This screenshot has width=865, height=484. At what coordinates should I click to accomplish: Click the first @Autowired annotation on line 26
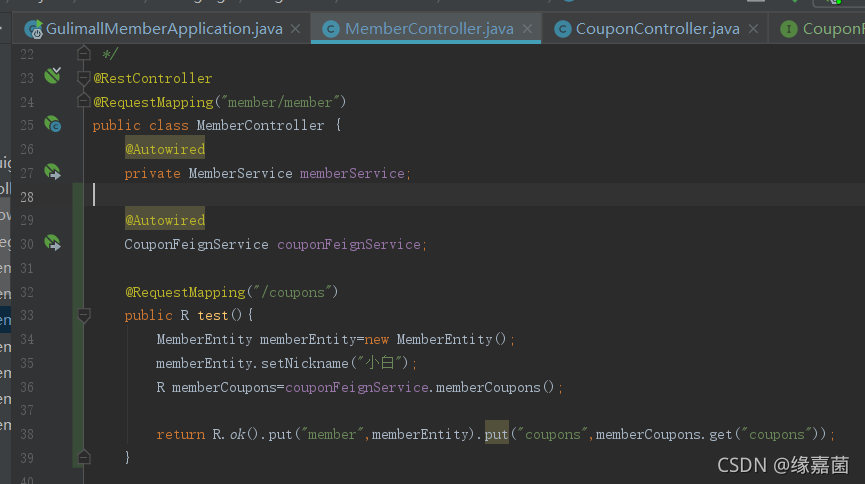[165, 149]
